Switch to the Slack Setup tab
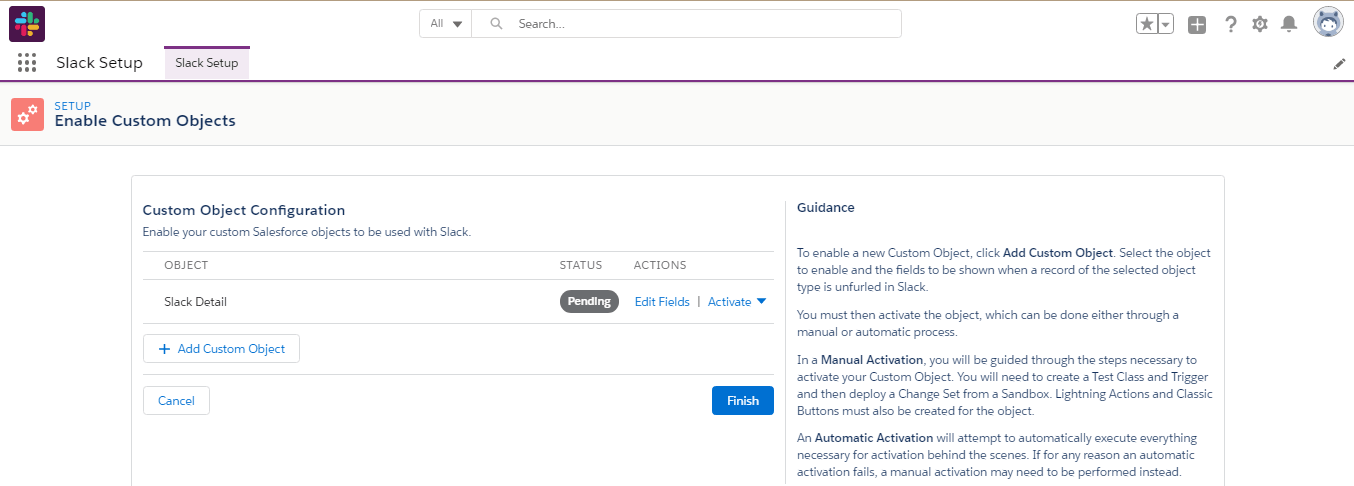The image size is (1354, 486). click(x=207, y=63)
